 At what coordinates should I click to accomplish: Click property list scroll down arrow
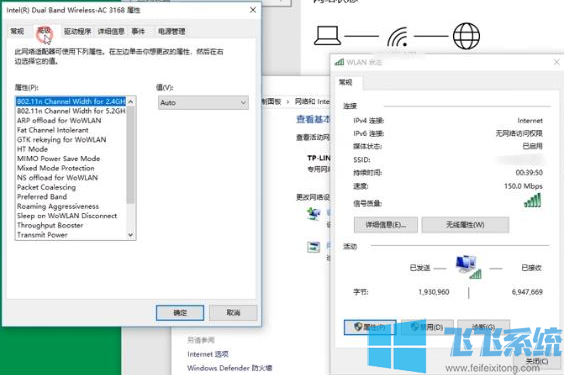point(131,235)
